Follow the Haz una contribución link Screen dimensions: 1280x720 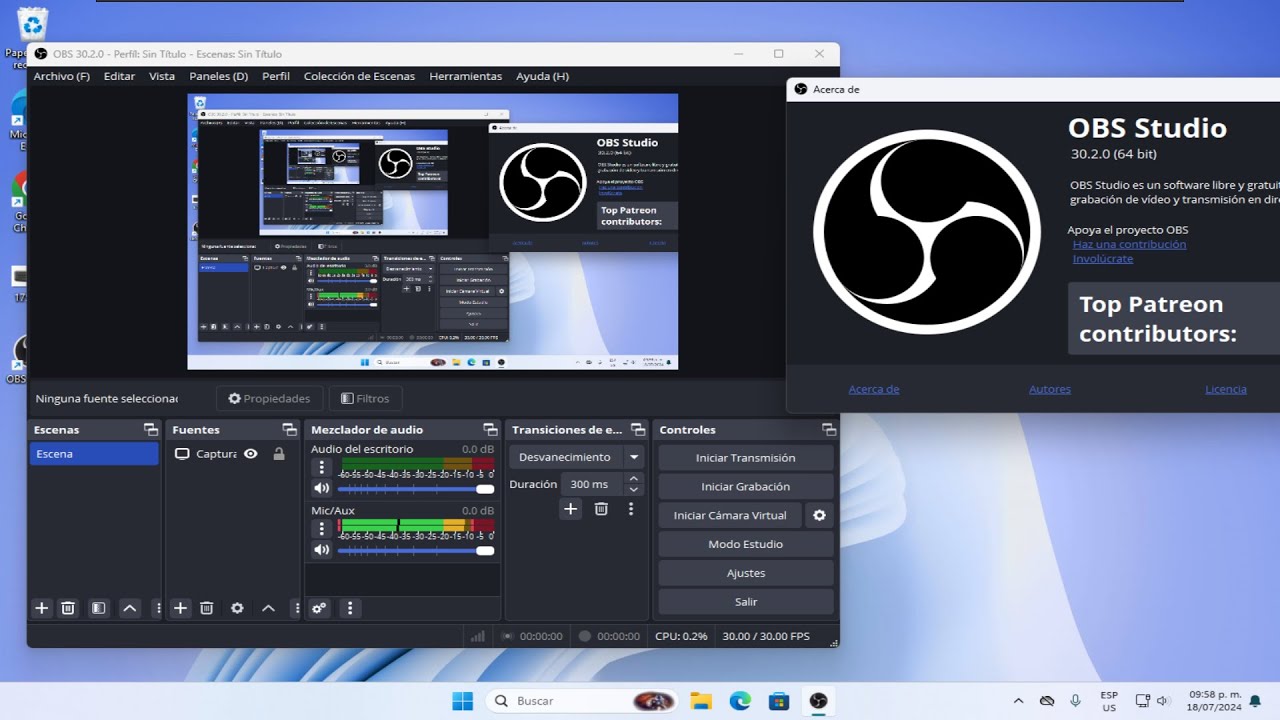pyautogui.click(x=1130, y=244)
